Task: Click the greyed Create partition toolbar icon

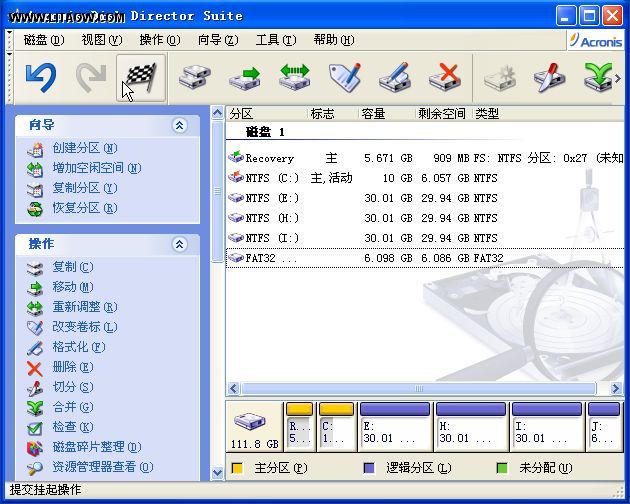Action: pyautogui.click(x=499, y=77)
